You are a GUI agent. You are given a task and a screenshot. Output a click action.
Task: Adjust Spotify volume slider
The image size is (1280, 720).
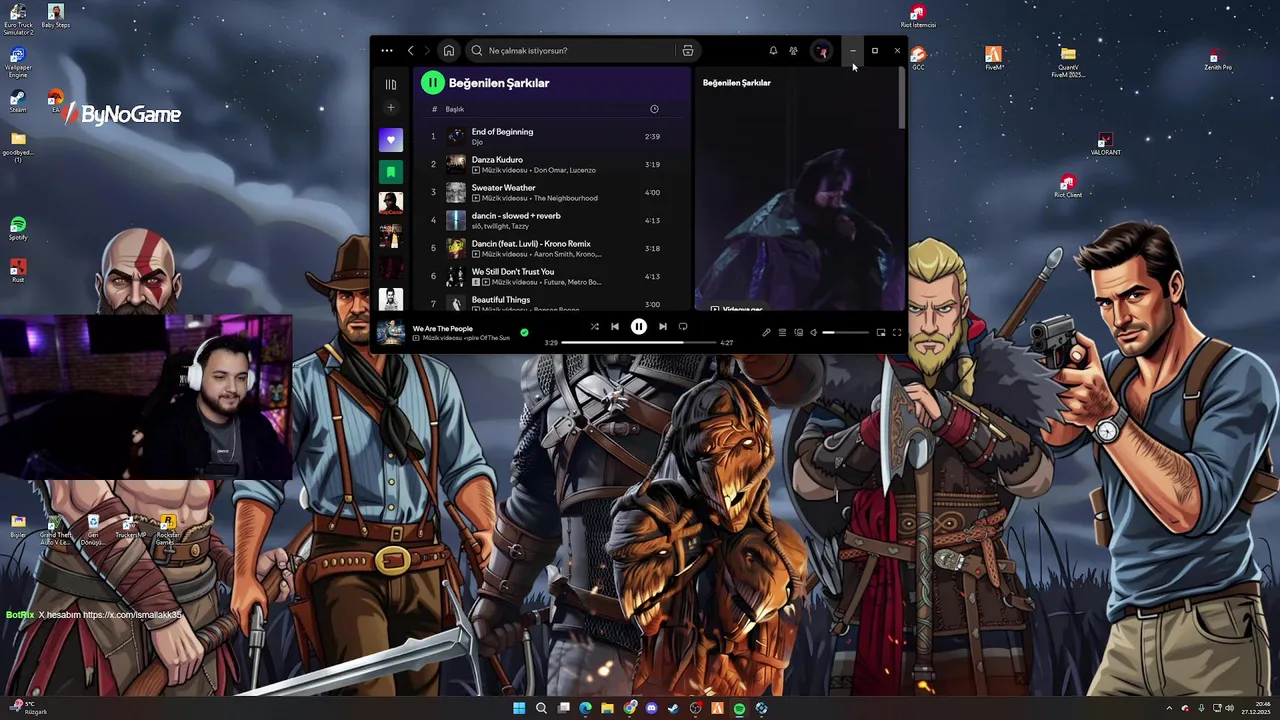pyautogui.click(x=845, y=332)
